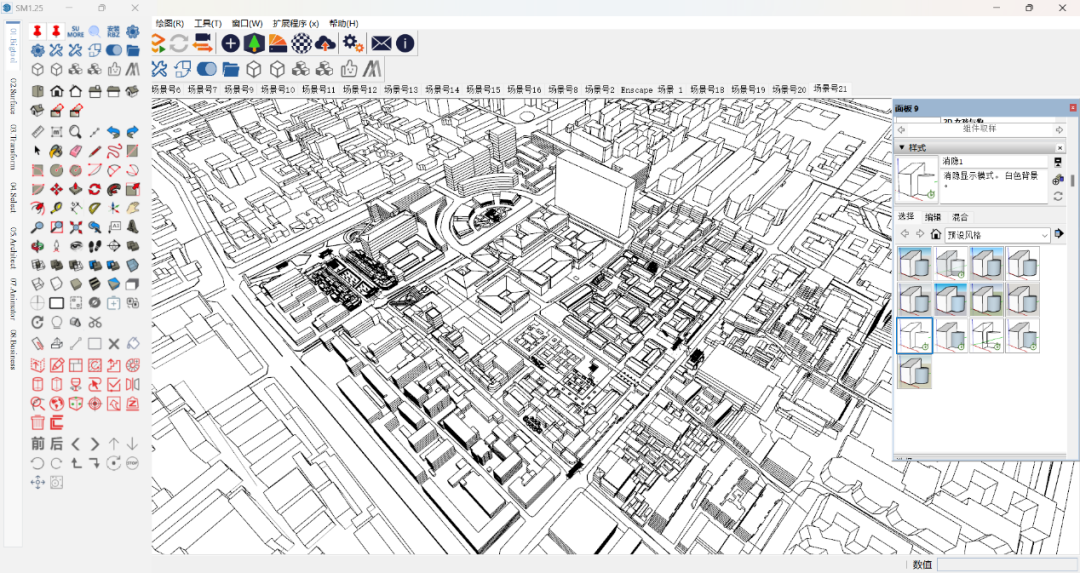
Task: Click the update style refresh icon
Action: (x=1058, y=196)
